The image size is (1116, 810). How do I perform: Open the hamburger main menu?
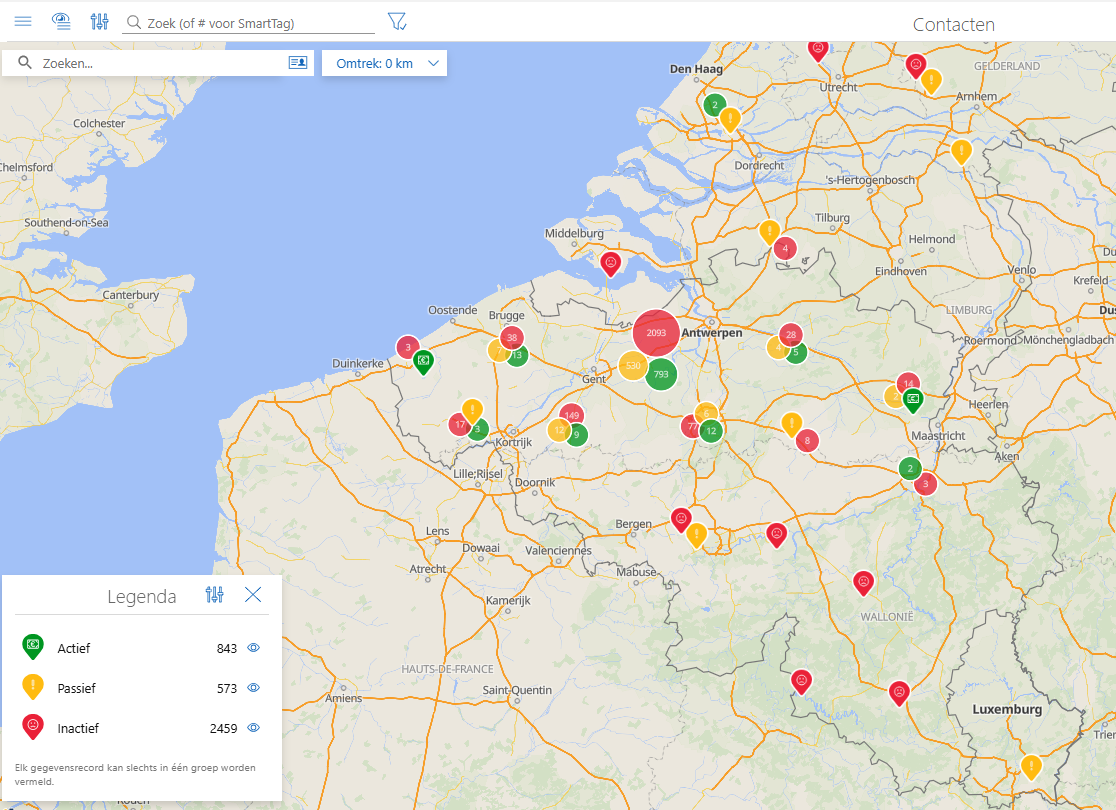point(23,21)
